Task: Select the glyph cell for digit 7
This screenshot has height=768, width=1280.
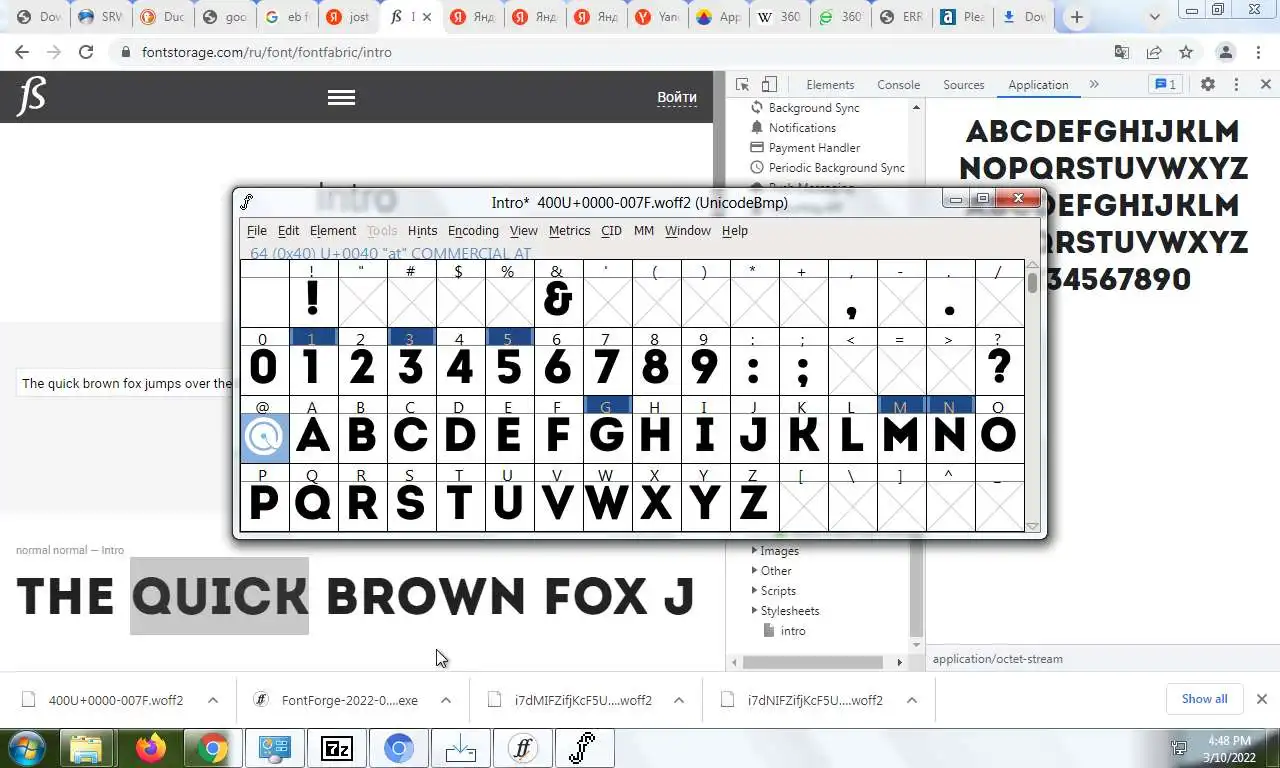Action: coord(606,368)
